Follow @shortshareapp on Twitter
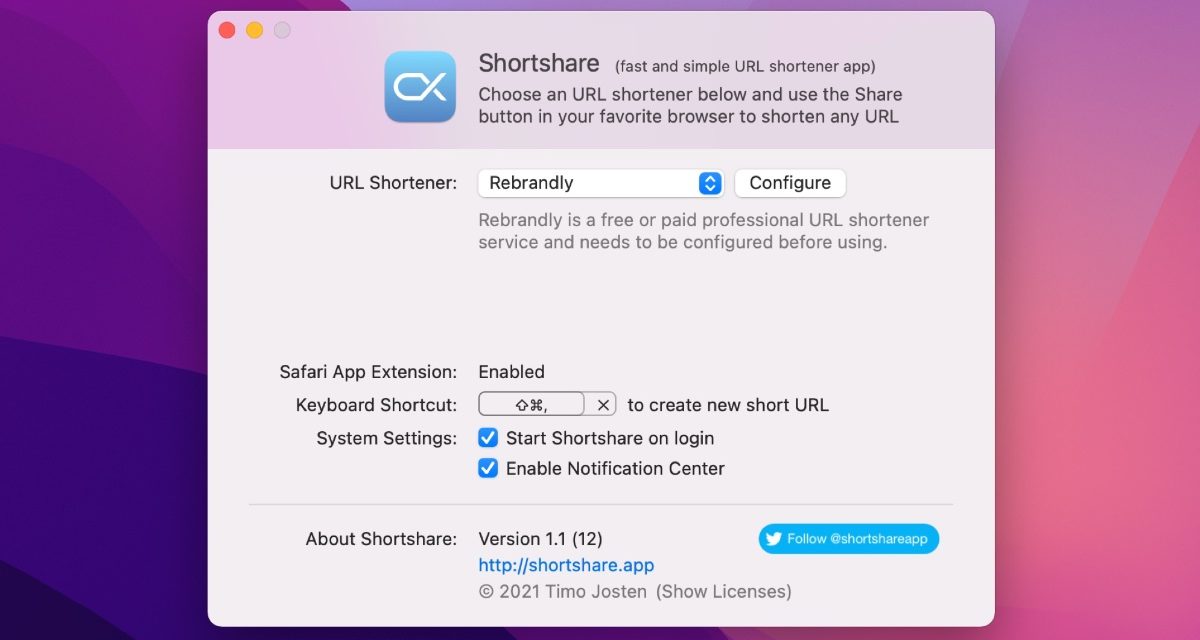Image resolution: width=1200 pixels, height=640 pixels. [848, 539]
